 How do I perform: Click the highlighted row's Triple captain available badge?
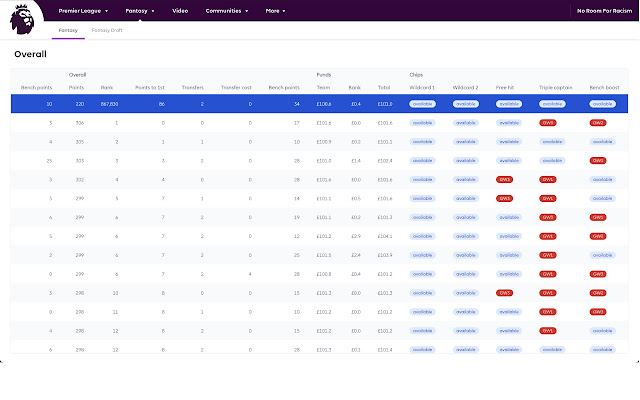click(553, 103)
